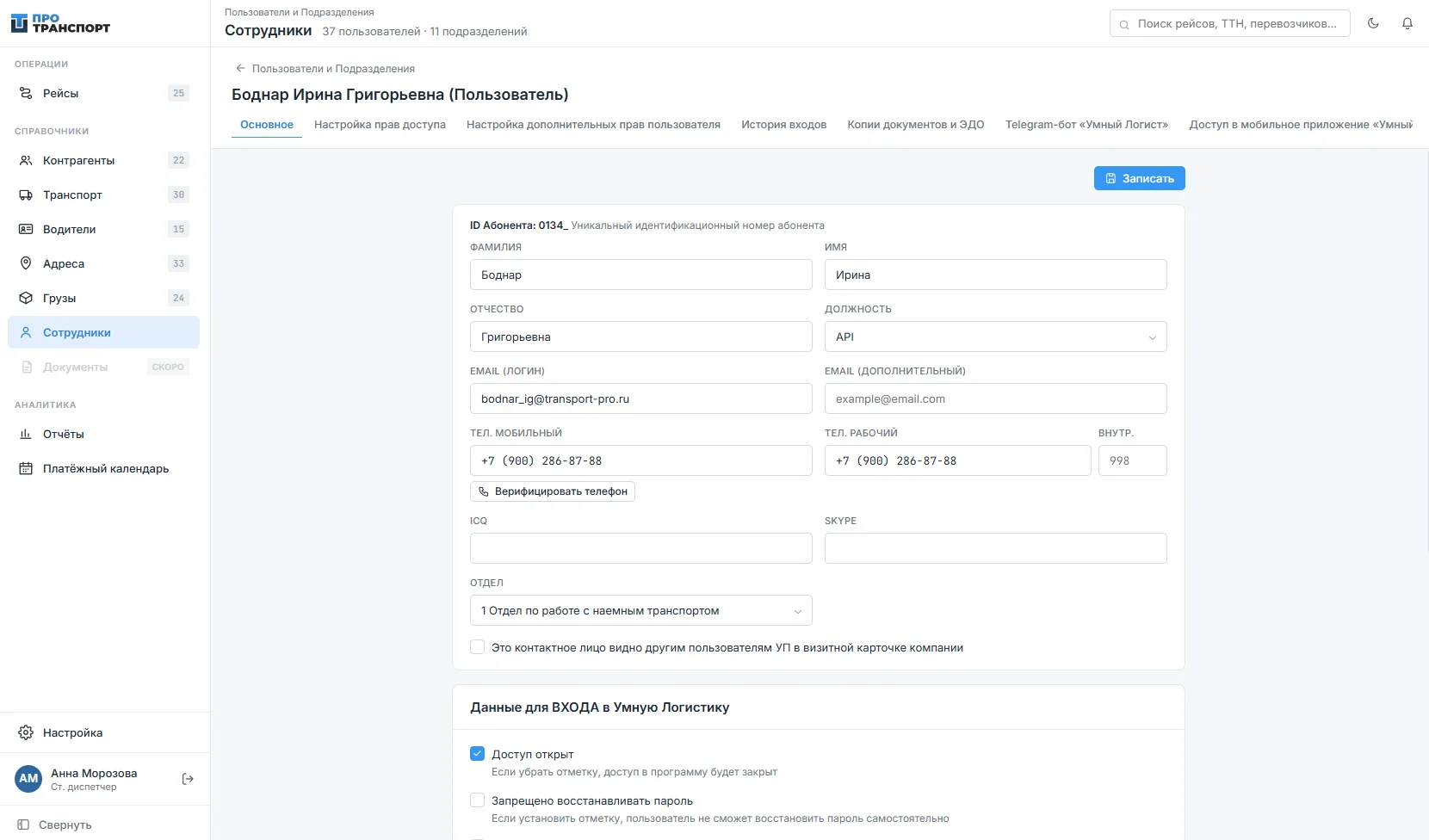Click the Свернуть sidebar collapse icon
The width and height of the screenshot is (1429, 840).
(23, 825)
